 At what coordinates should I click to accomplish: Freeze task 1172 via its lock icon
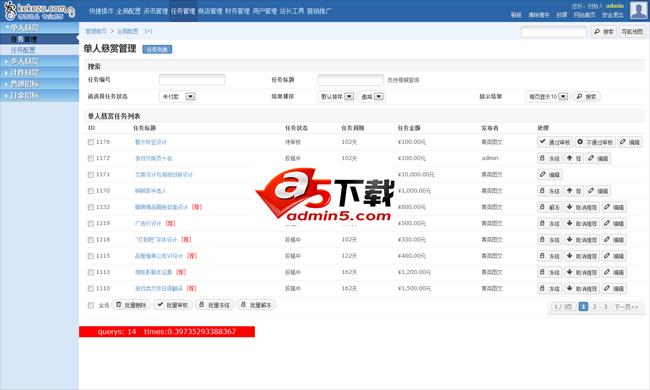pos(542,158)
